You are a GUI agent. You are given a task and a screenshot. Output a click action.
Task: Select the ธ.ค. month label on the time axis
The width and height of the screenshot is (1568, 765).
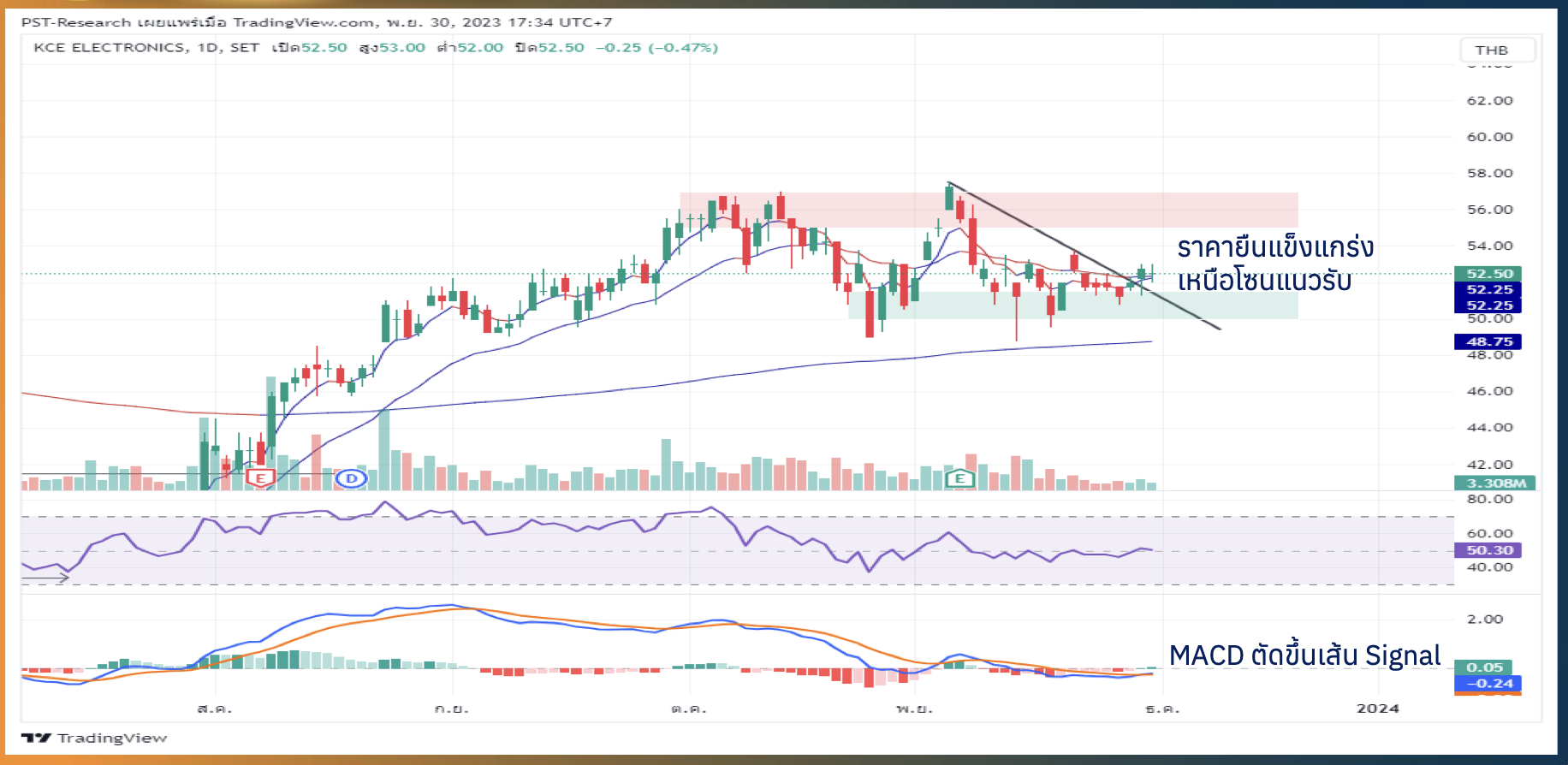point(1162,709)
